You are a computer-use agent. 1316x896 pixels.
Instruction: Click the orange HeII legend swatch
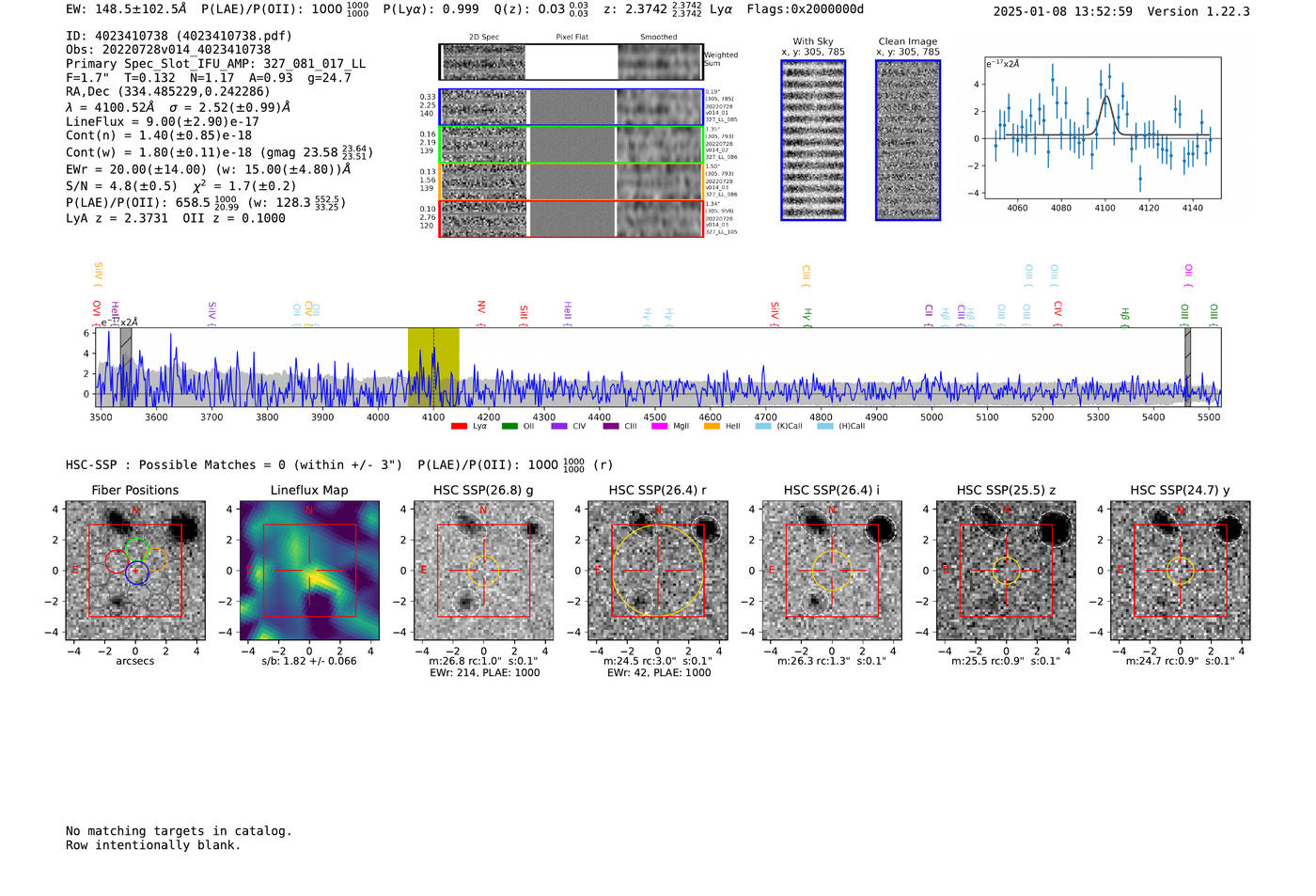(712, 427)
